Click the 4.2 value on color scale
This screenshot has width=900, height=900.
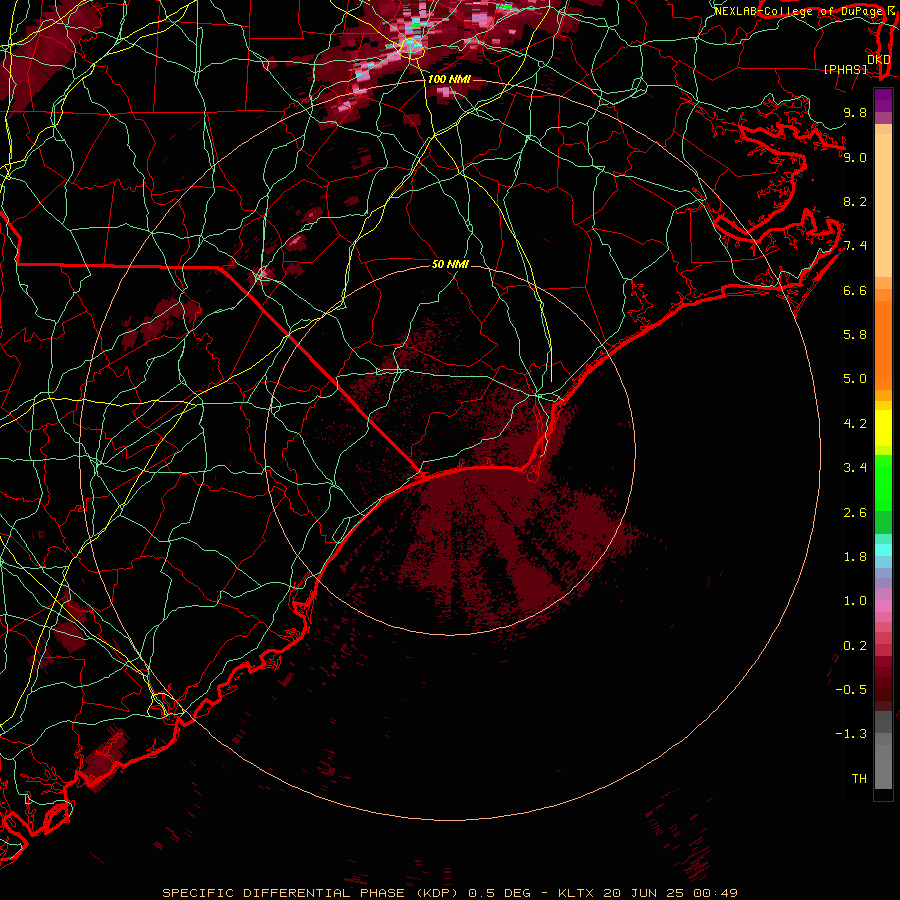[x=855, y=424]
